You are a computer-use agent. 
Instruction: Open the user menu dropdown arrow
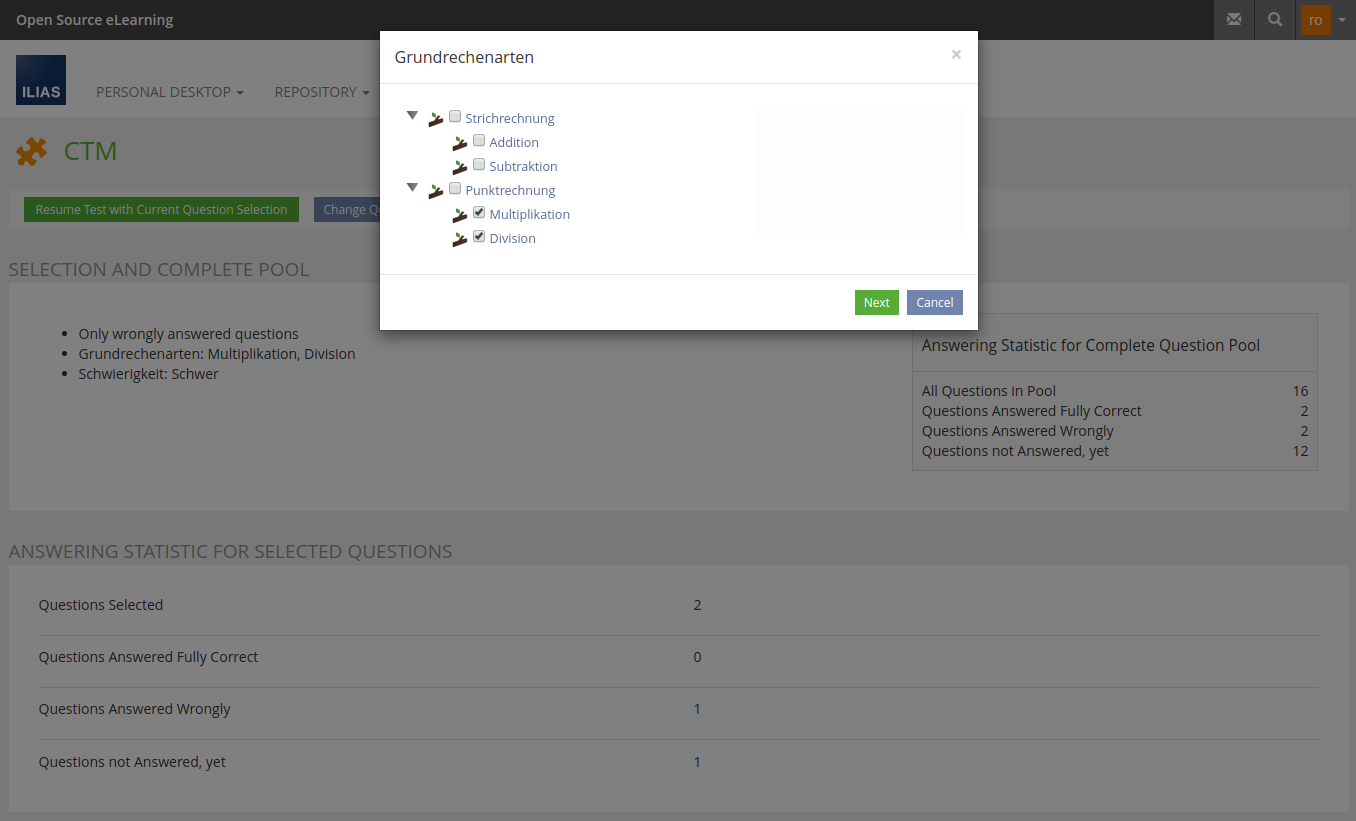[x=1342, y=20]
